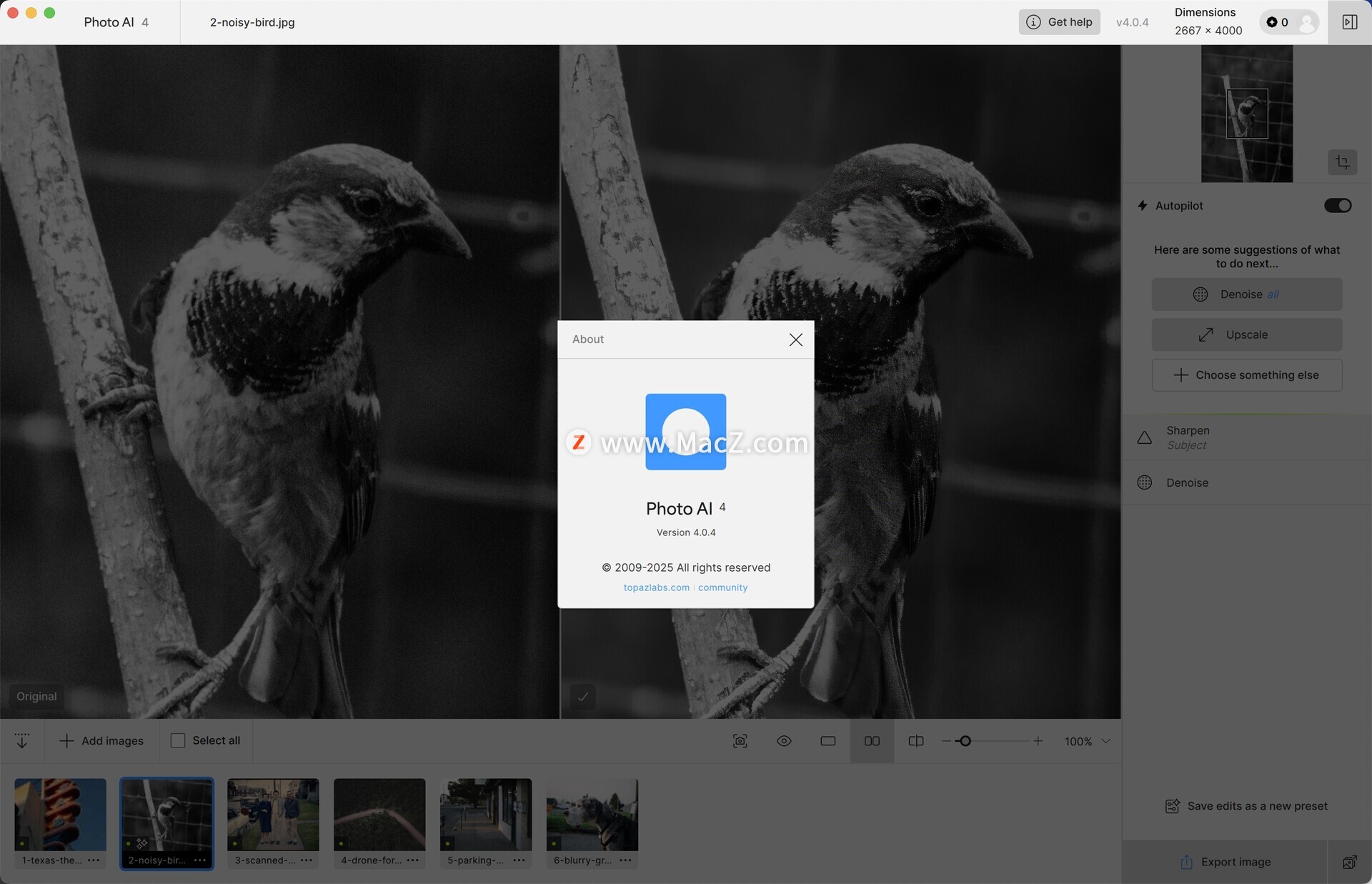Screen dimensions: 1372x884
Task: Toggle the Autopilot switch
Action: pos(1337,206)
